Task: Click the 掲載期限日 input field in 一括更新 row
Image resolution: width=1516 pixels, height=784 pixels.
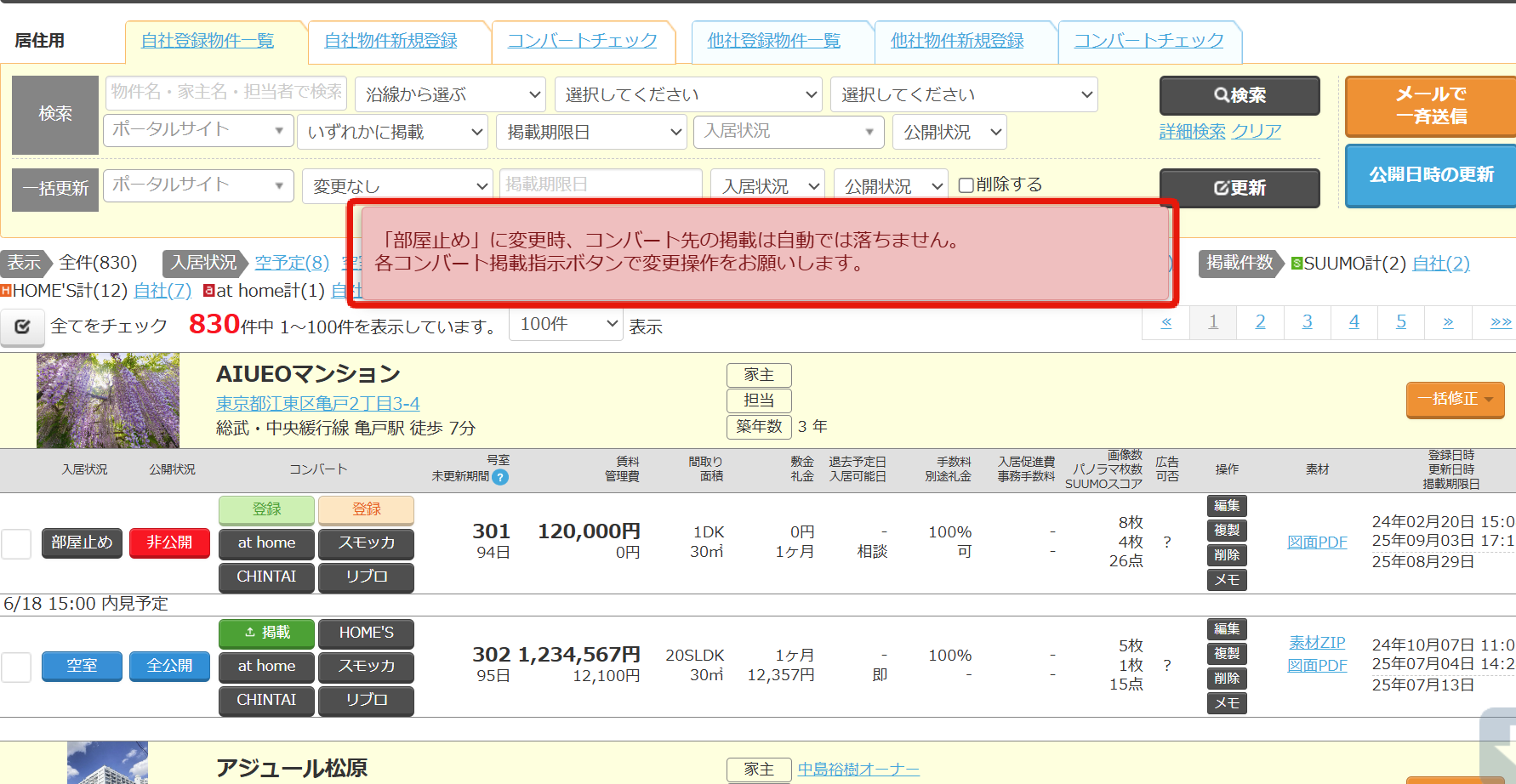Action: click(601, 185)
